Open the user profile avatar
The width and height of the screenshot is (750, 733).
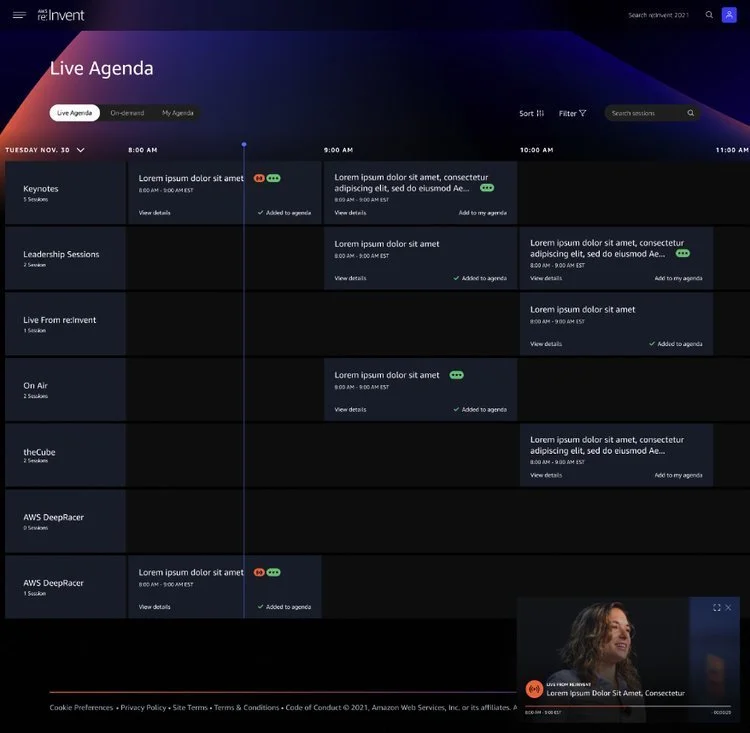729,15
